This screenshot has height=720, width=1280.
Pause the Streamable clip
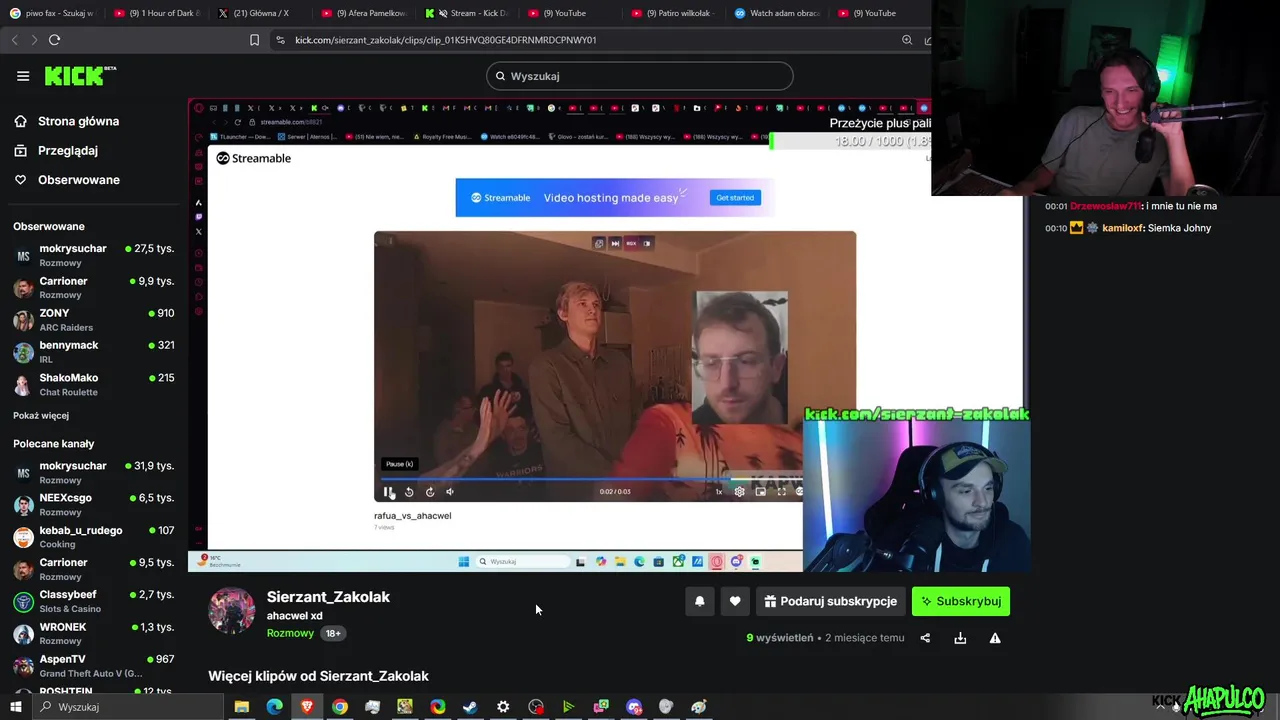pos(388,491)
